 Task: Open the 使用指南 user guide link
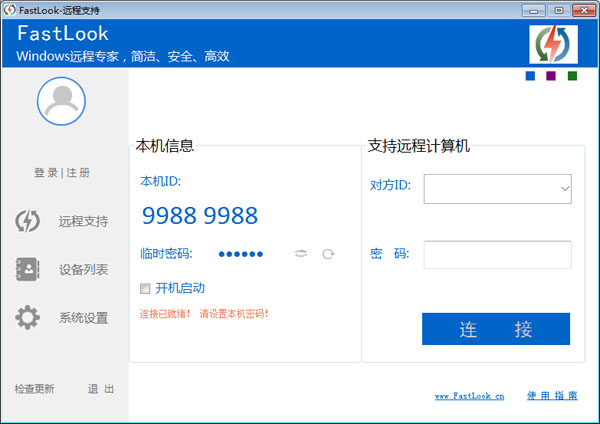click(x=552, y=396)
